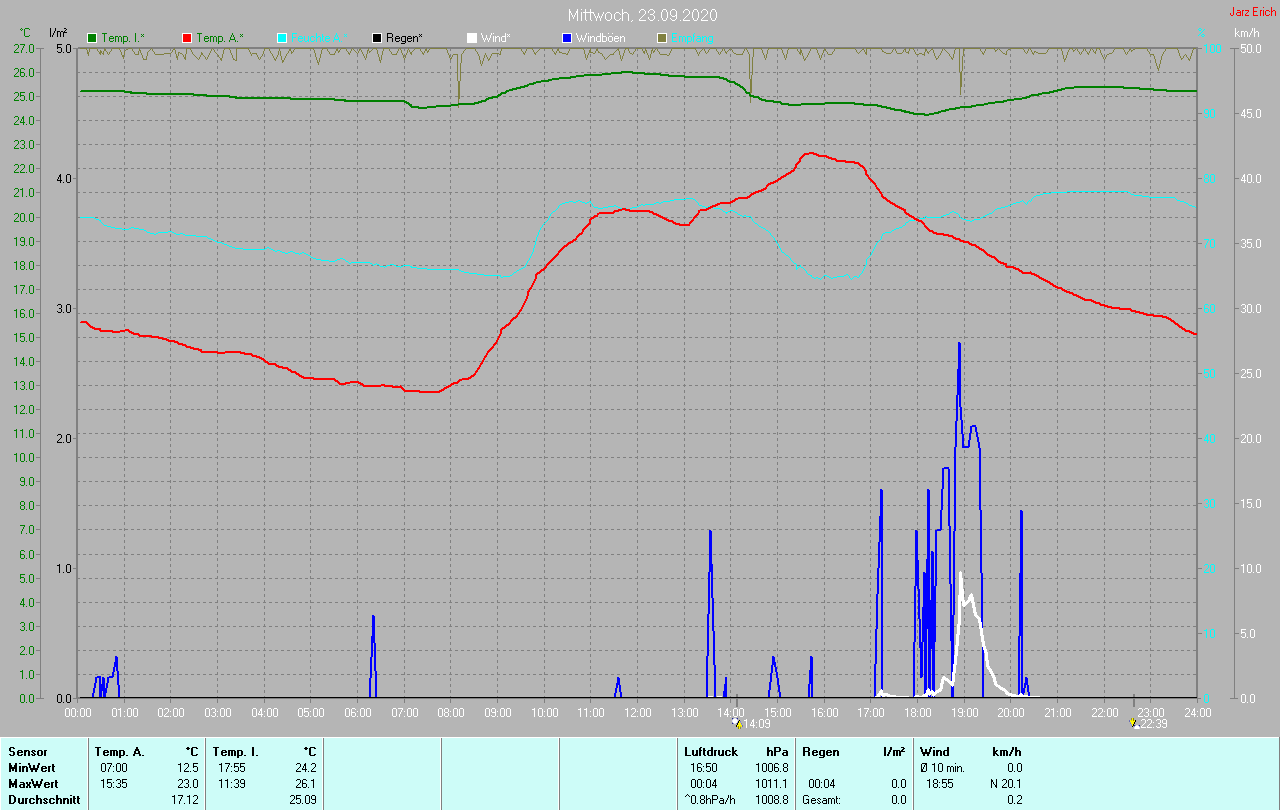
Task: Select the Windböen legend label
Action: pos(600,38)
